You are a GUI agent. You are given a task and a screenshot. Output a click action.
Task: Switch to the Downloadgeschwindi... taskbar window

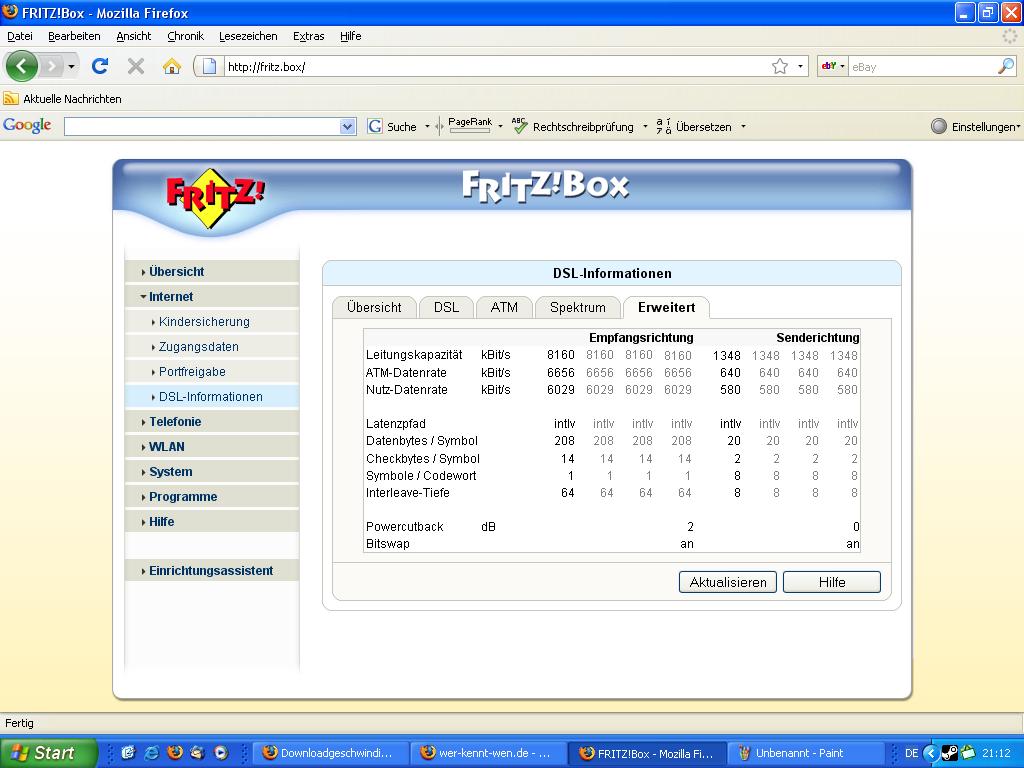click(x=330, y=753)
